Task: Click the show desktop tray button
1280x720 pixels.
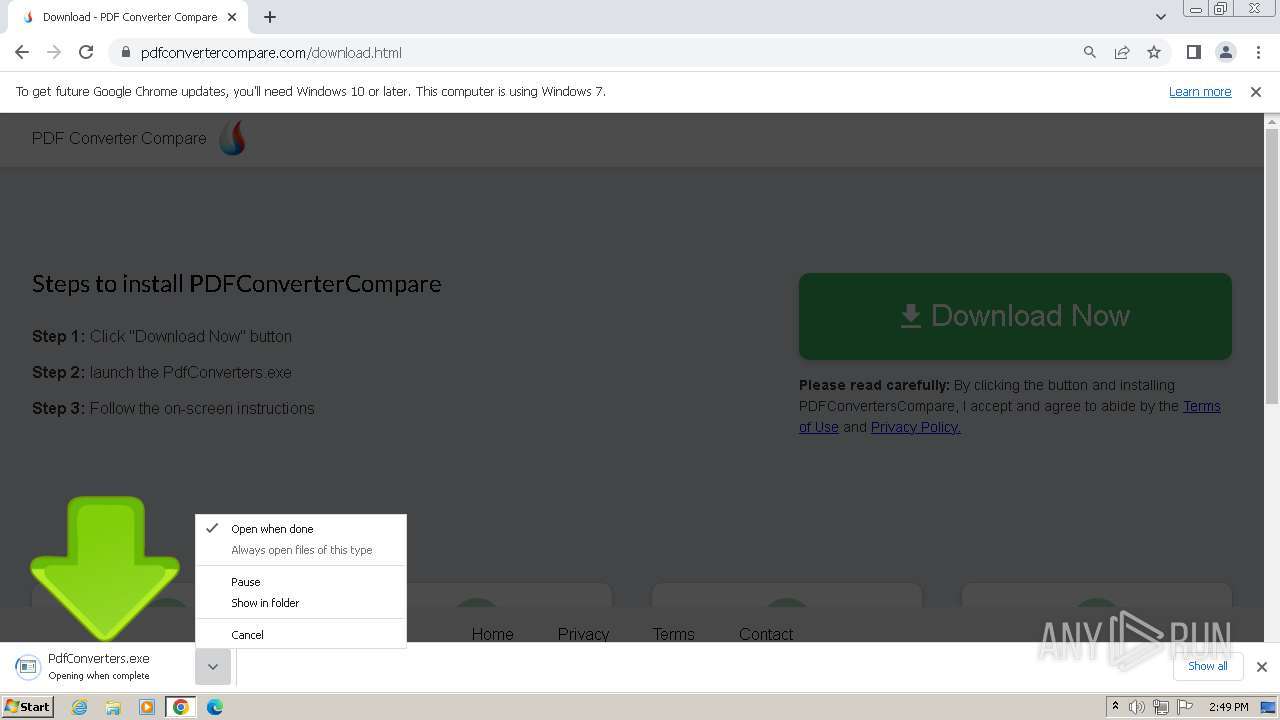Action: tap(1269, 707)
